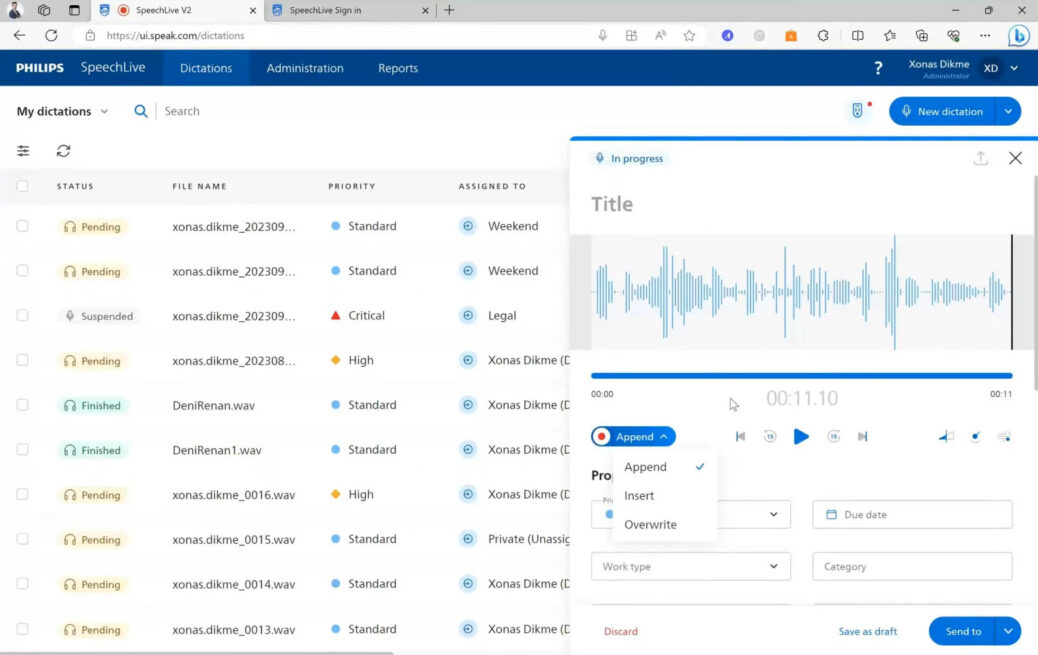Image resolution: width=1038 pixels, height=655 pixels.
Task: Refresh the dictations list
Action: click(x=64, y=150)
